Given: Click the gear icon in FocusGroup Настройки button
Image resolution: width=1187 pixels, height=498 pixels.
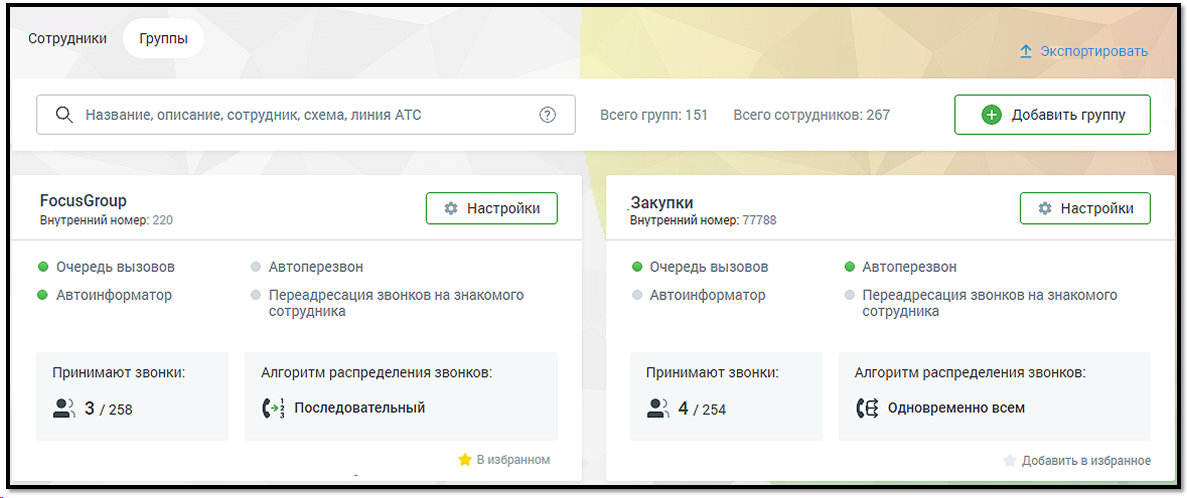Looking at the screenshot, I should click(x=450, y=208).
